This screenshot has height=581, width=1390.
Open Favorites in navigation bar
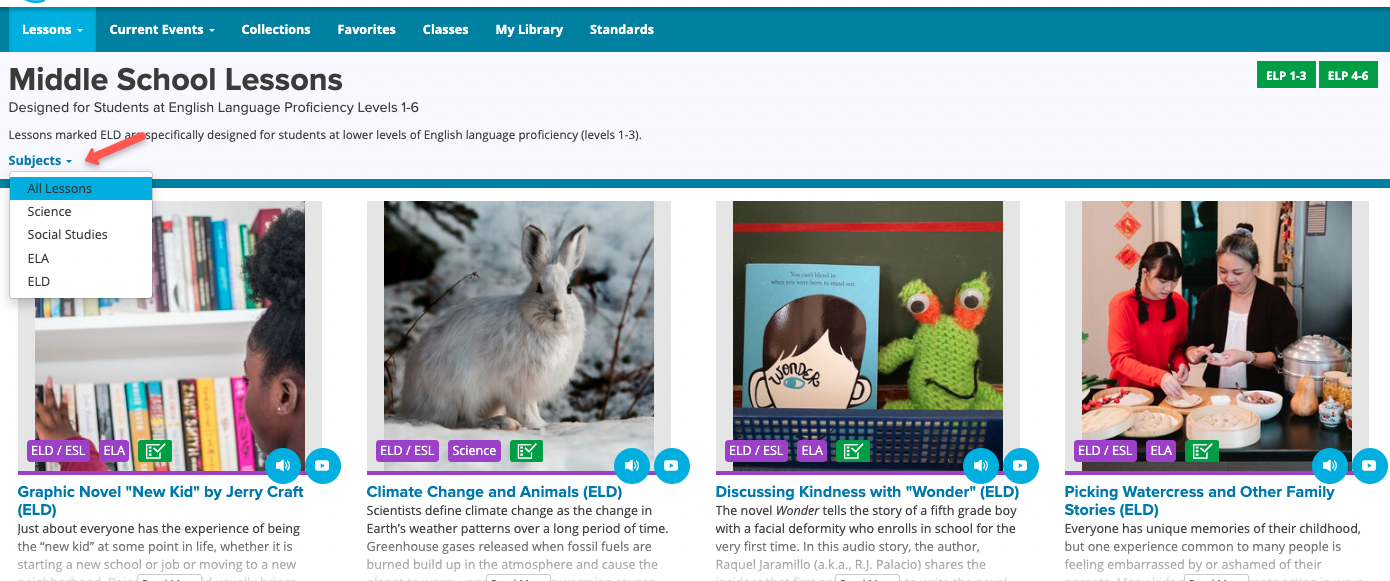coord(366,29)
